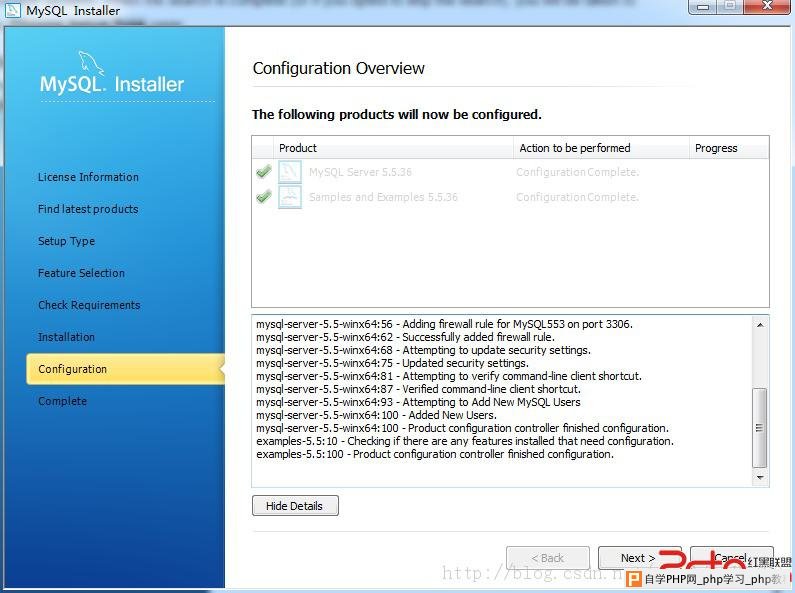Select the highlighted Configuration step

click(x=126, y=369)
